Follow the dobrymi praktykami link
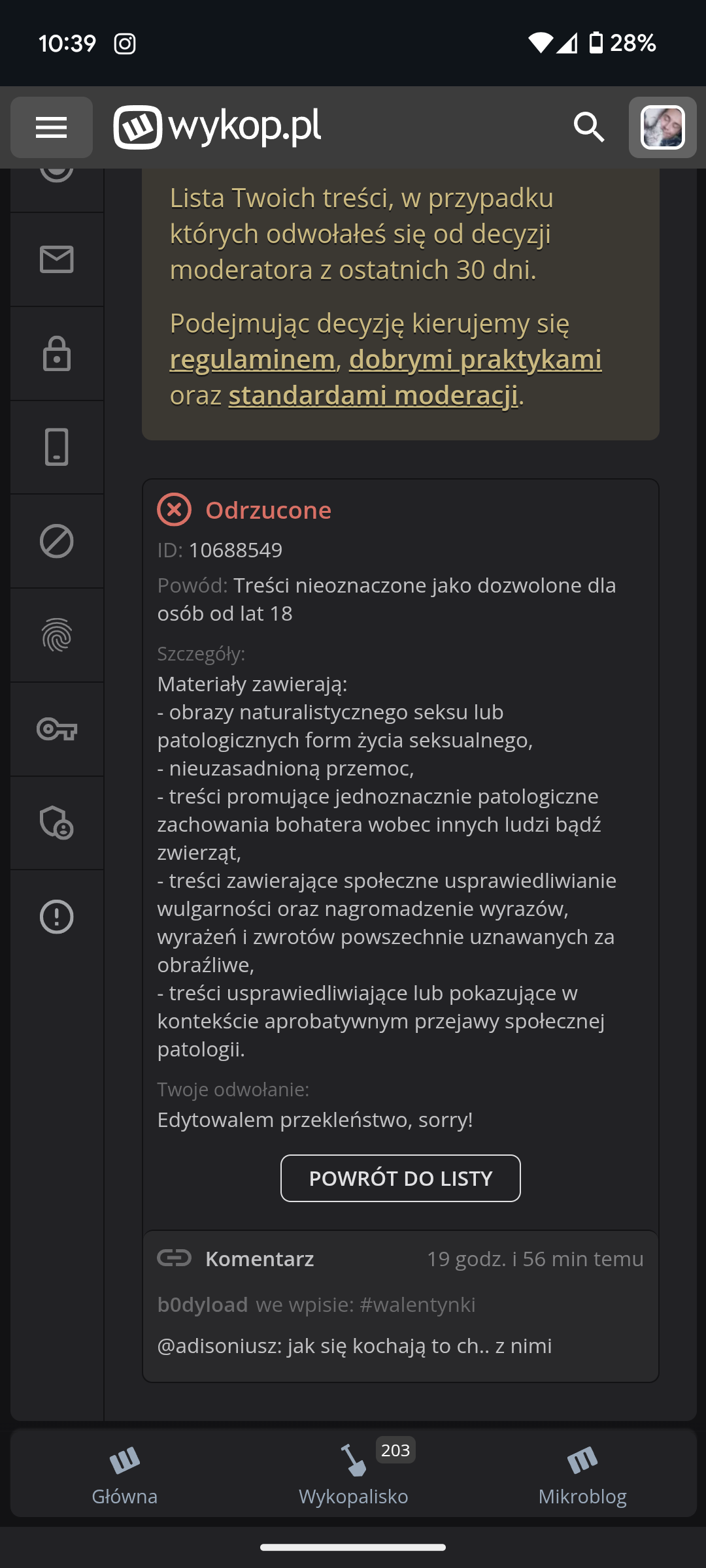 click(475, 359)
